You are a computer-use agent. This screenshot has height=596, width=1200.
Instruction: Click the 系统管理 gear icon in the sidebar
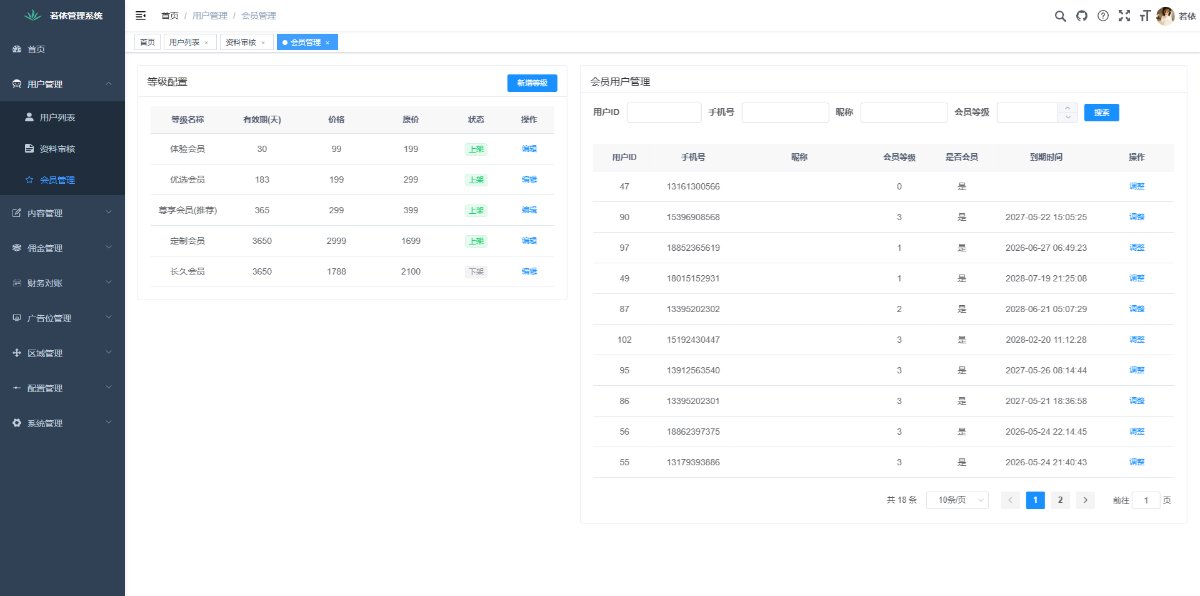(16, 423)
